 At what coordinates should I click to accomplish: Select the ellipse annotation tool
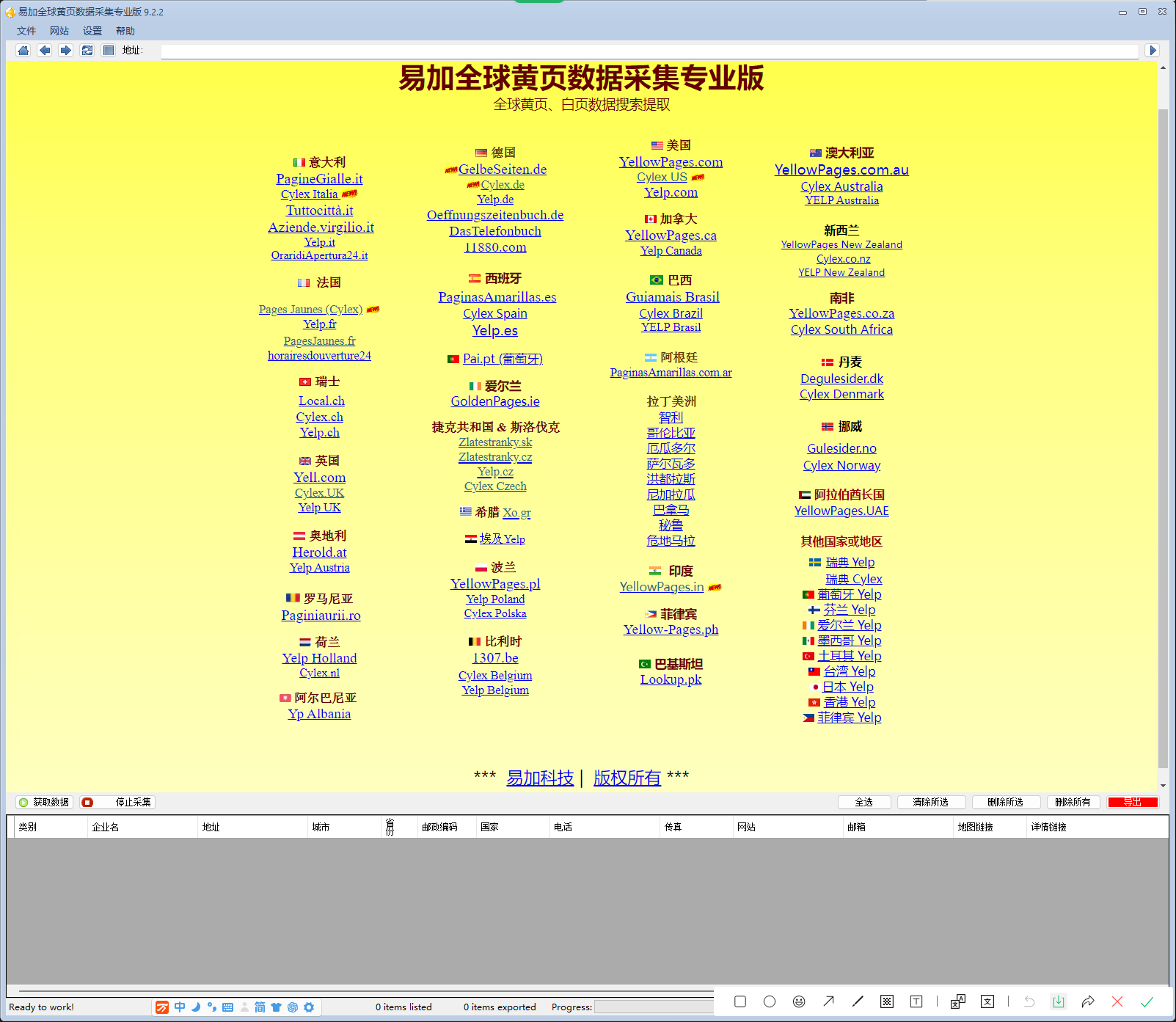pyautogui.click(x=770, y=1001)
